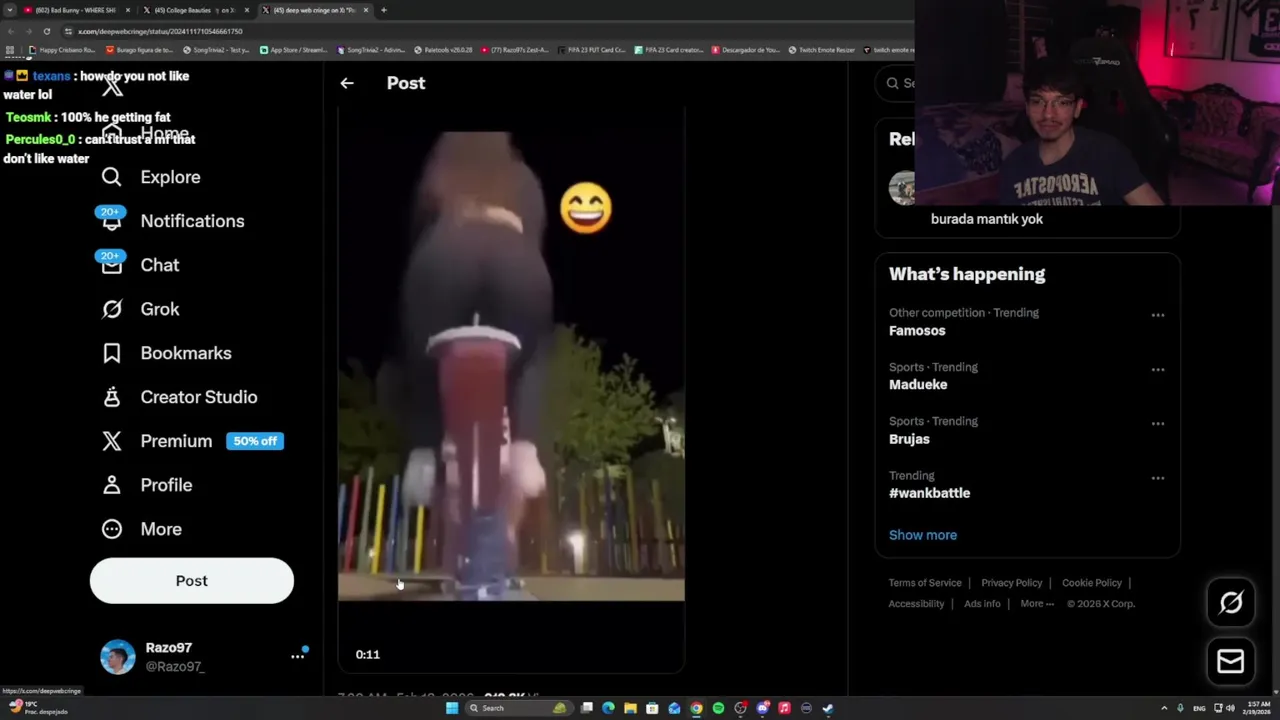Open options for #wankbattle trend
The width and height of the screenshot is (1280, 720).
[1158, 478]
